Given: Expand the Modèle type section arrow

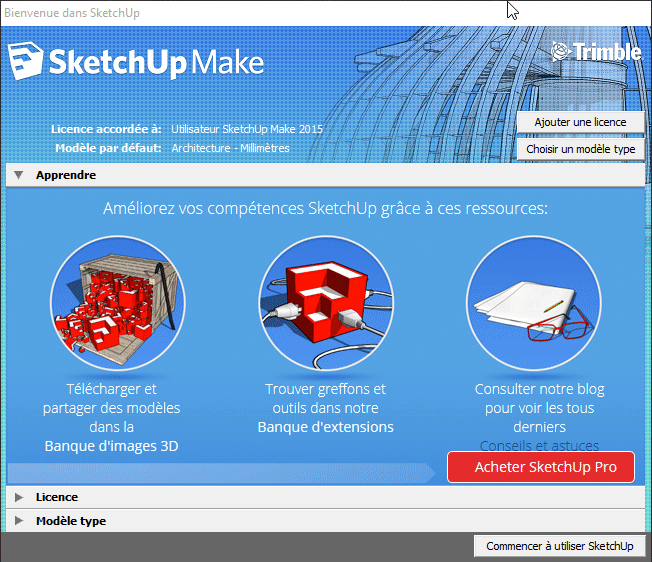Looking at the screenshot, I should pyautogui.click(x=18, y=521).
